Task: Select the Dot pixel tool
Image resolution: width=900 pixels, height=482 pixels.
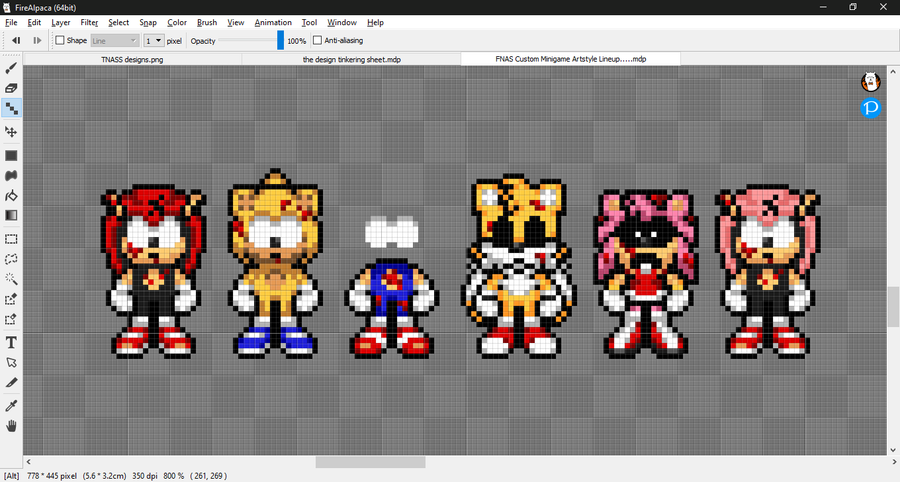Action: [11, 108]
